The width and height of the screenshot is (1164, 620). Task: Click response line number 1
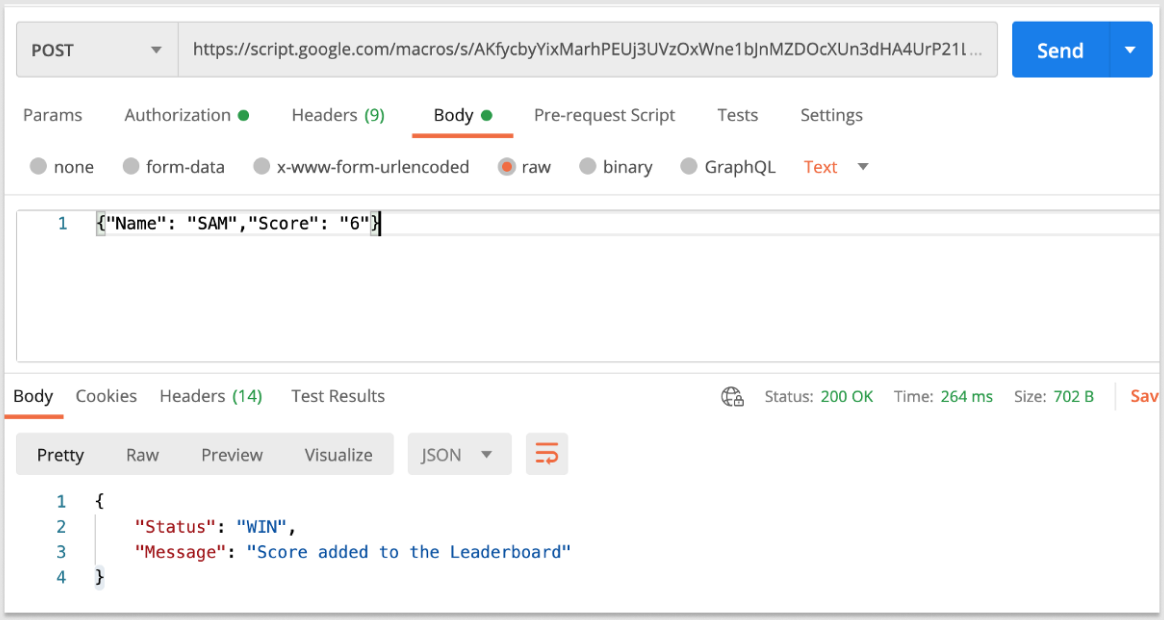coord(61,501)
